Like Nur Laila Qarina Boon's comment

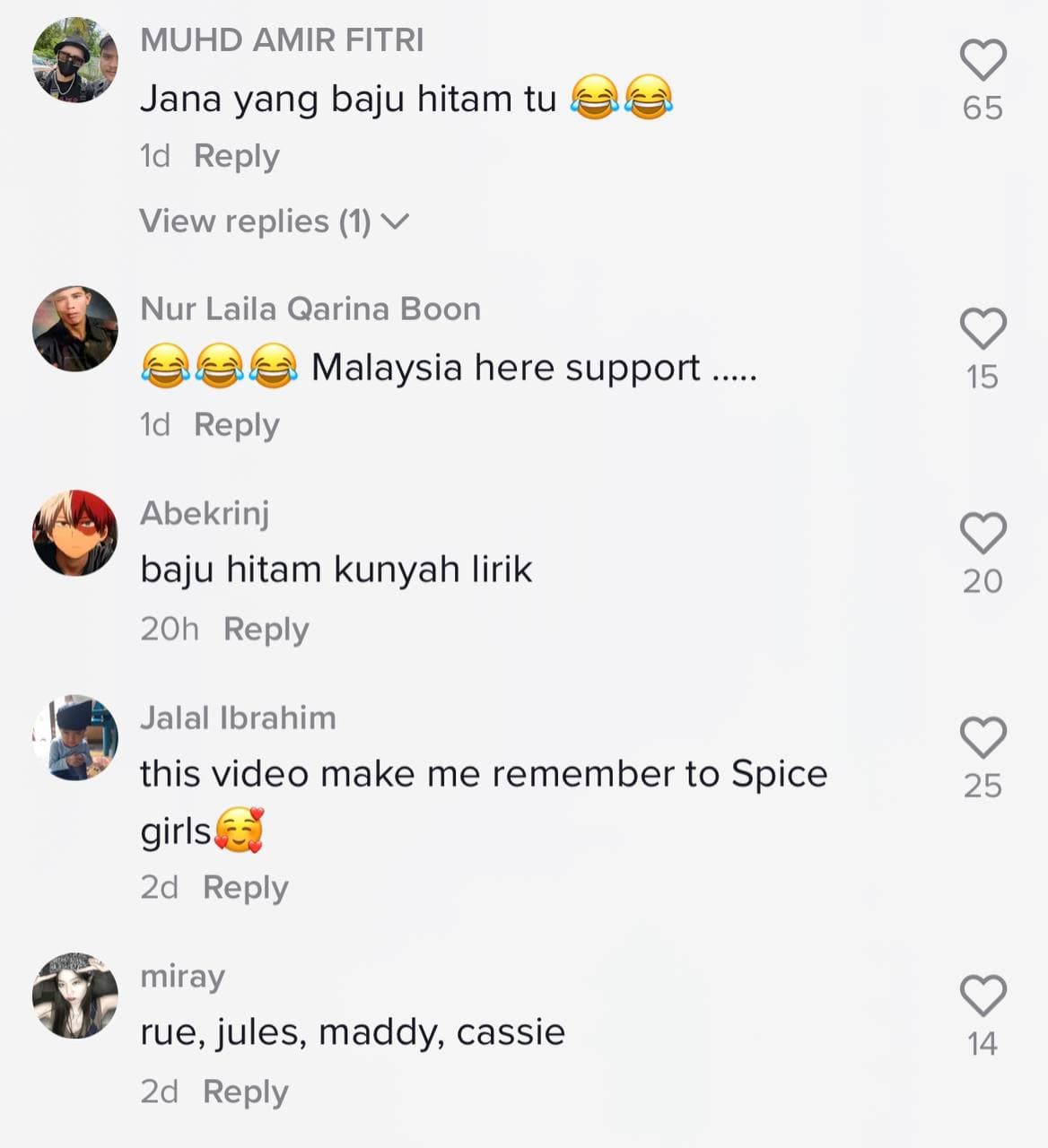tap(983, 328)
